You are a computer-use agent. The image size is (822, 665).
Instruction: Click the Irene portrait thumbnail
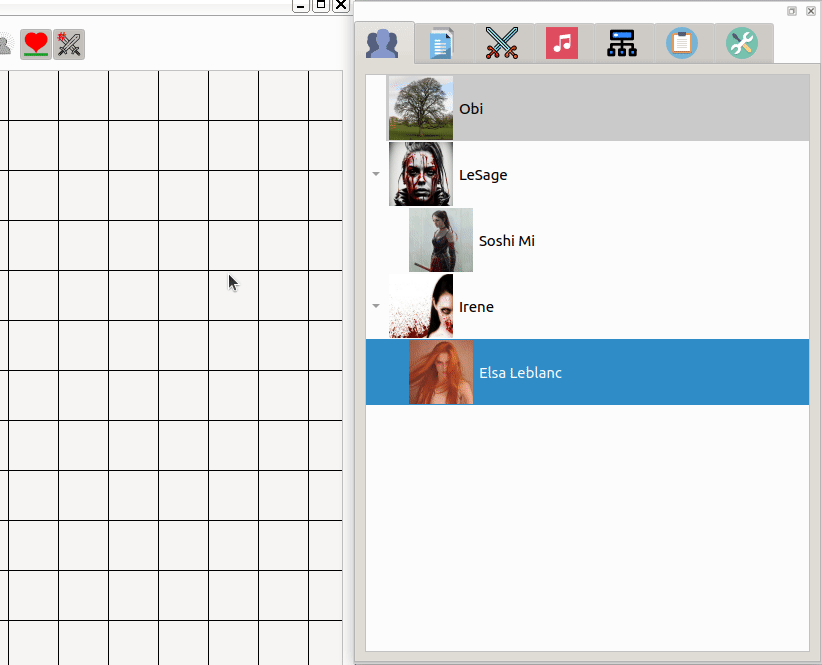[421, 306]
